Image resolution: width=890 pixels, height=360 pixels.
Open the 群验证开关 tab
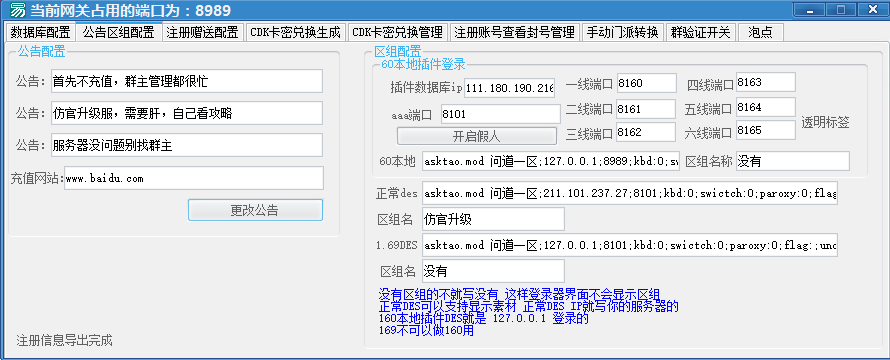700,32
